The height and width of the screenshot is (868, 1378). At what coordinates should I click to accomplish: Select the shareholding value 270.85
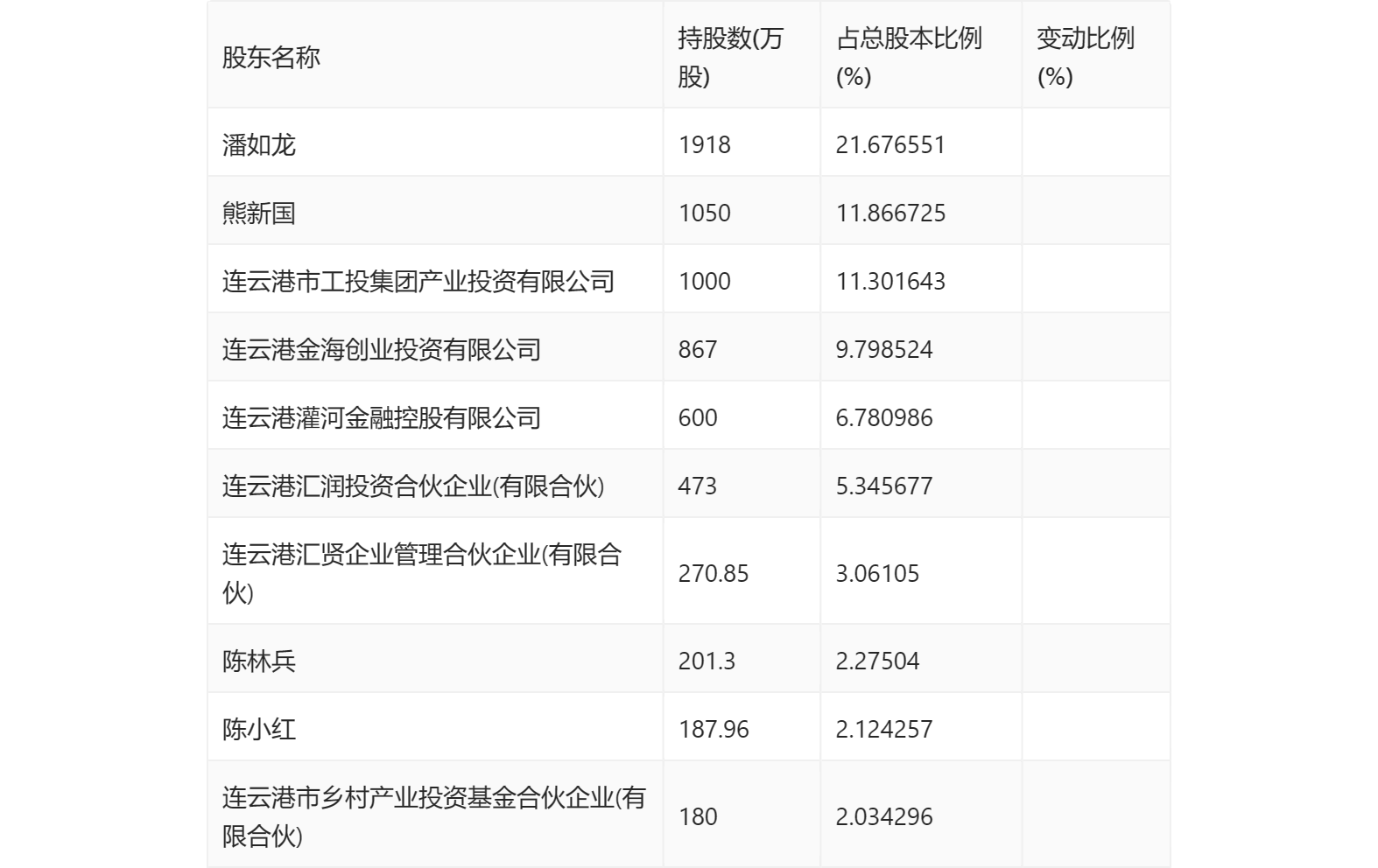coord(713,574)
